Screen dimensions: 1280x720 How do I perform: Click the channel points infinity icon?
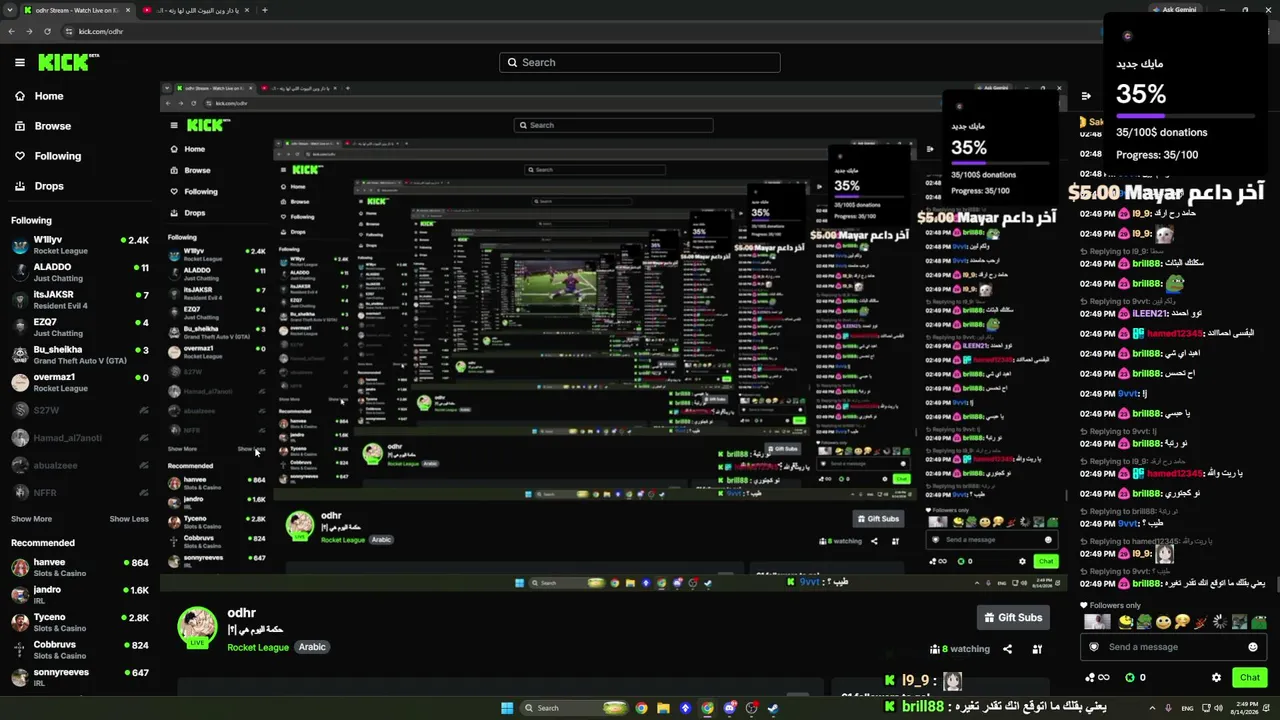tap(1098, 677)
